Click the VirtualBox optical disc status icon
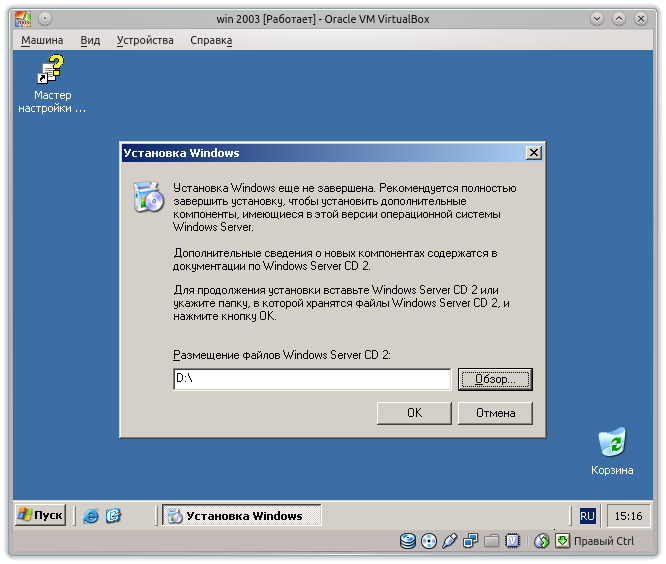The height and width of the screenshot is (564, 666). pyautogui.click(x=429, y=541)
